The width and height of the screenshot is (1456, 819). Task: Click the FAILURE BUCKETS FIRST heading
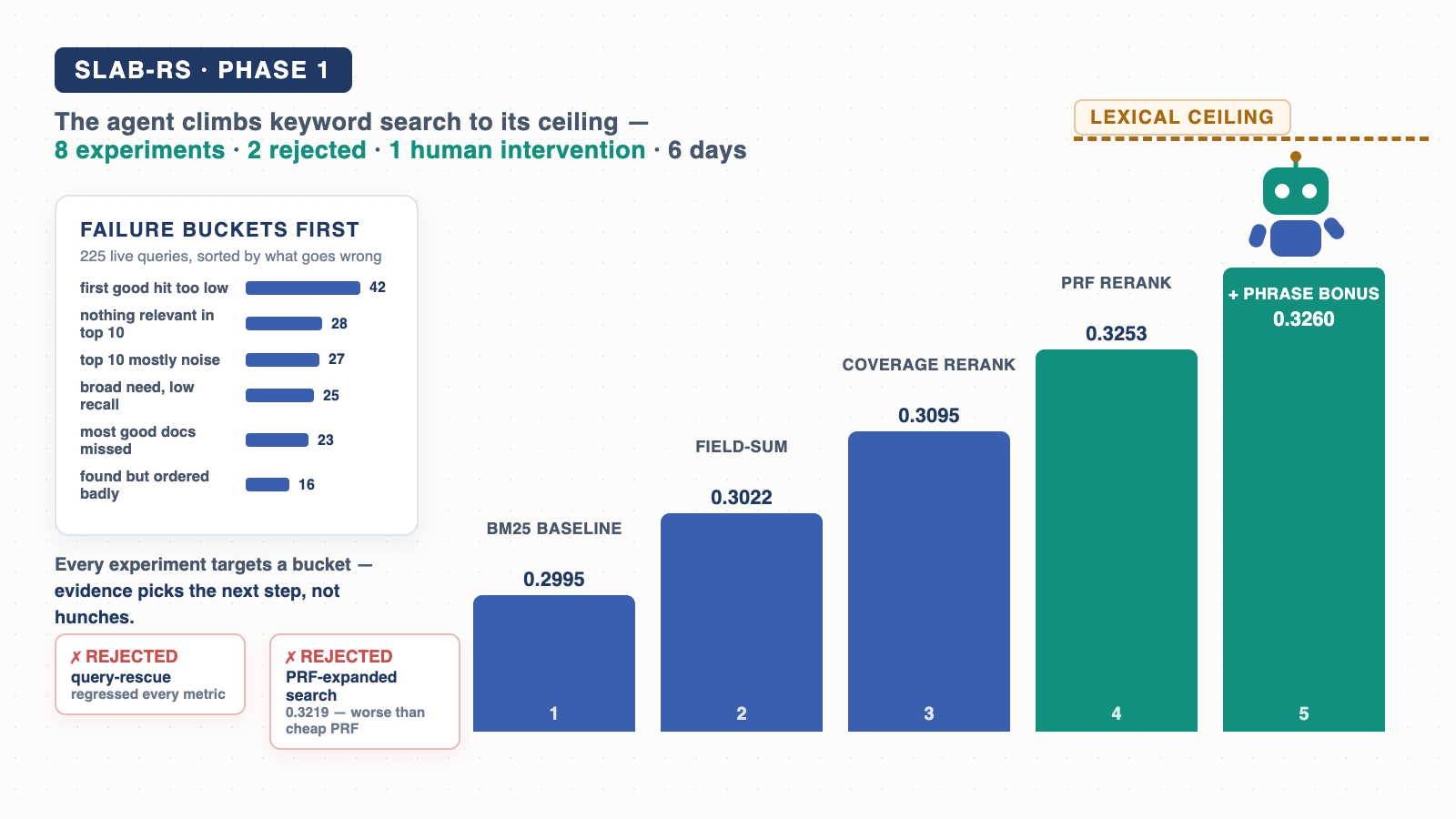pos(219,229)
